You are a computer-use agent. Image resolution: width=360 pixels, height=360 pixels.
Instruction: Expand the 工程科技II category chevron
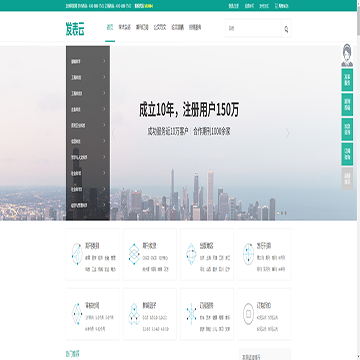(104, 93)
